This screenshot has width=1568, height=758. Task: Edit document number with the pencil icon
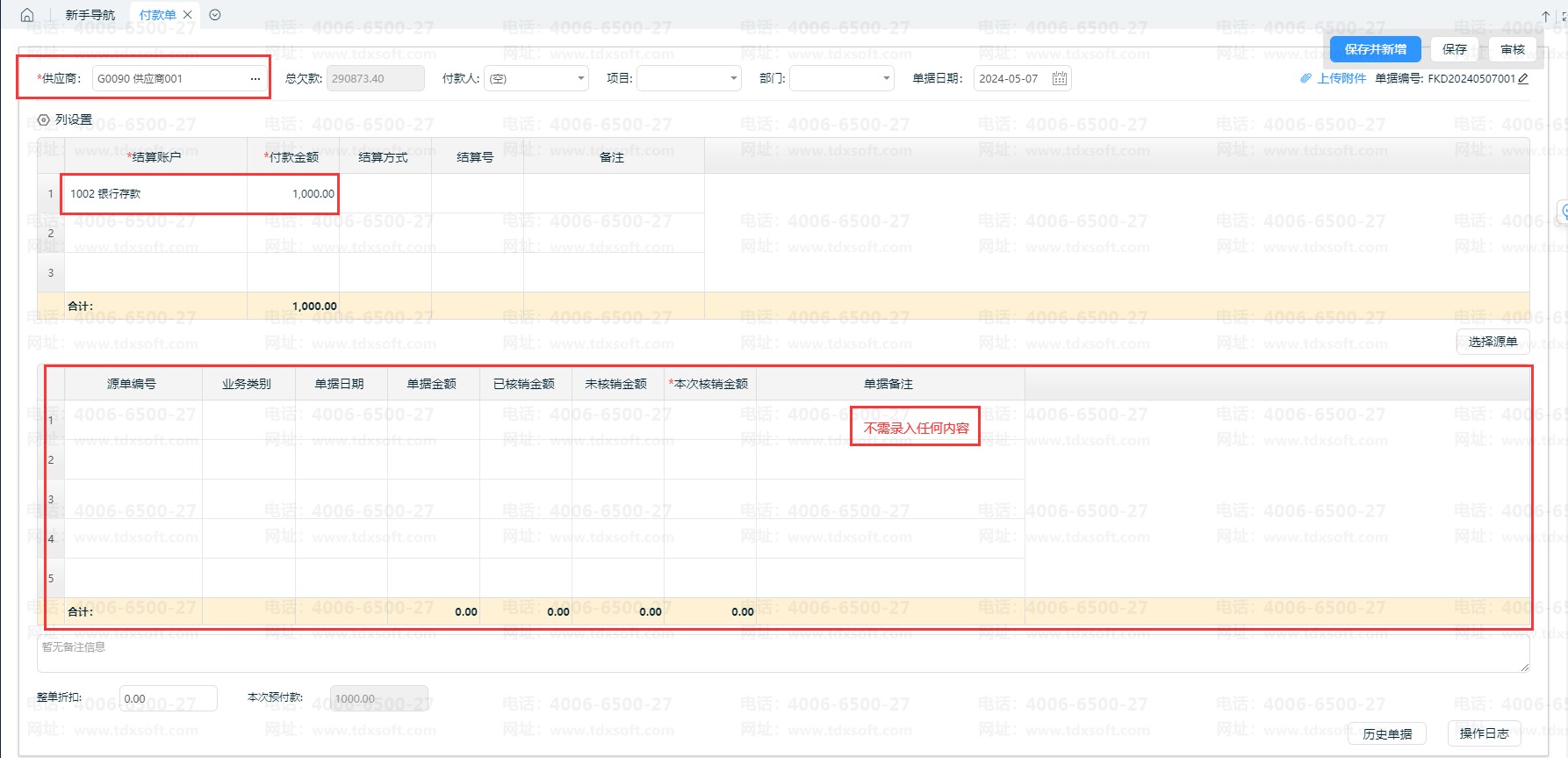pos(1523,78)
